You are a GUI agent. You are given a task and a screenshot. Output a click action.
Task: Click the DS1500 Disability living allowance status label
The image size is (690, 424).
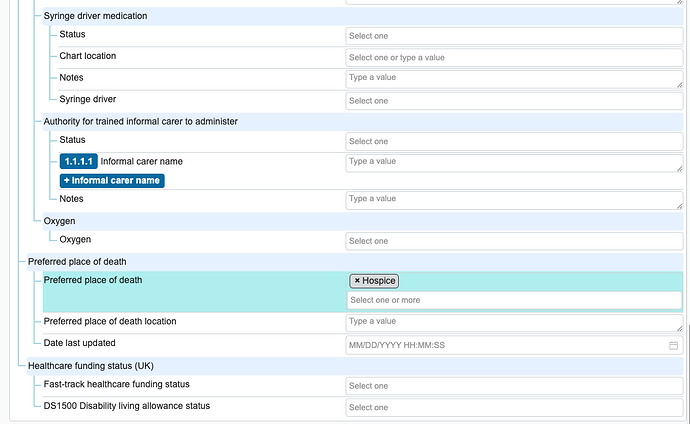pos(127,406)
